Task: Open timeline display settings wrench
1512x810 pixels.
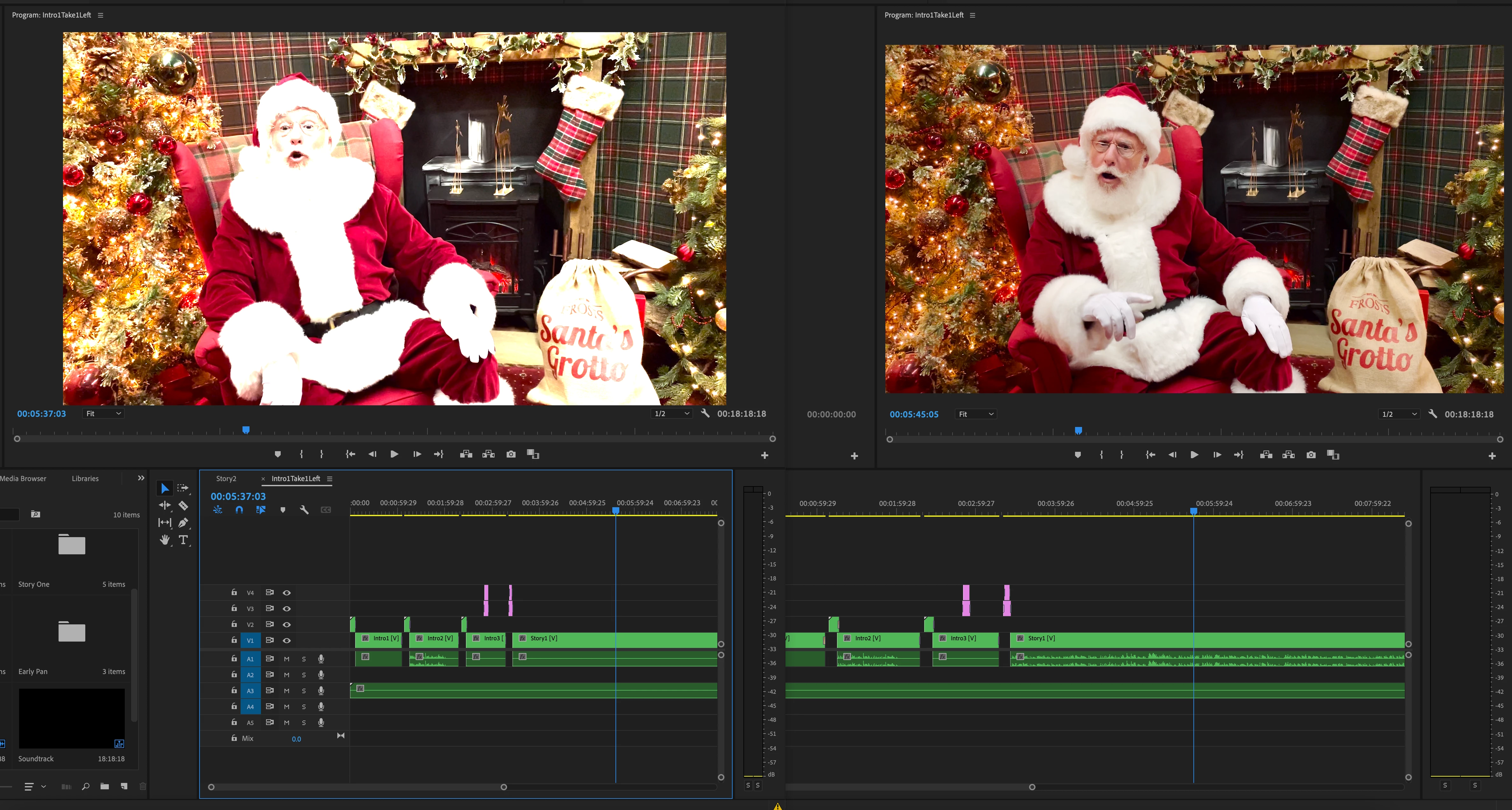Action: [x=304, y=510]
